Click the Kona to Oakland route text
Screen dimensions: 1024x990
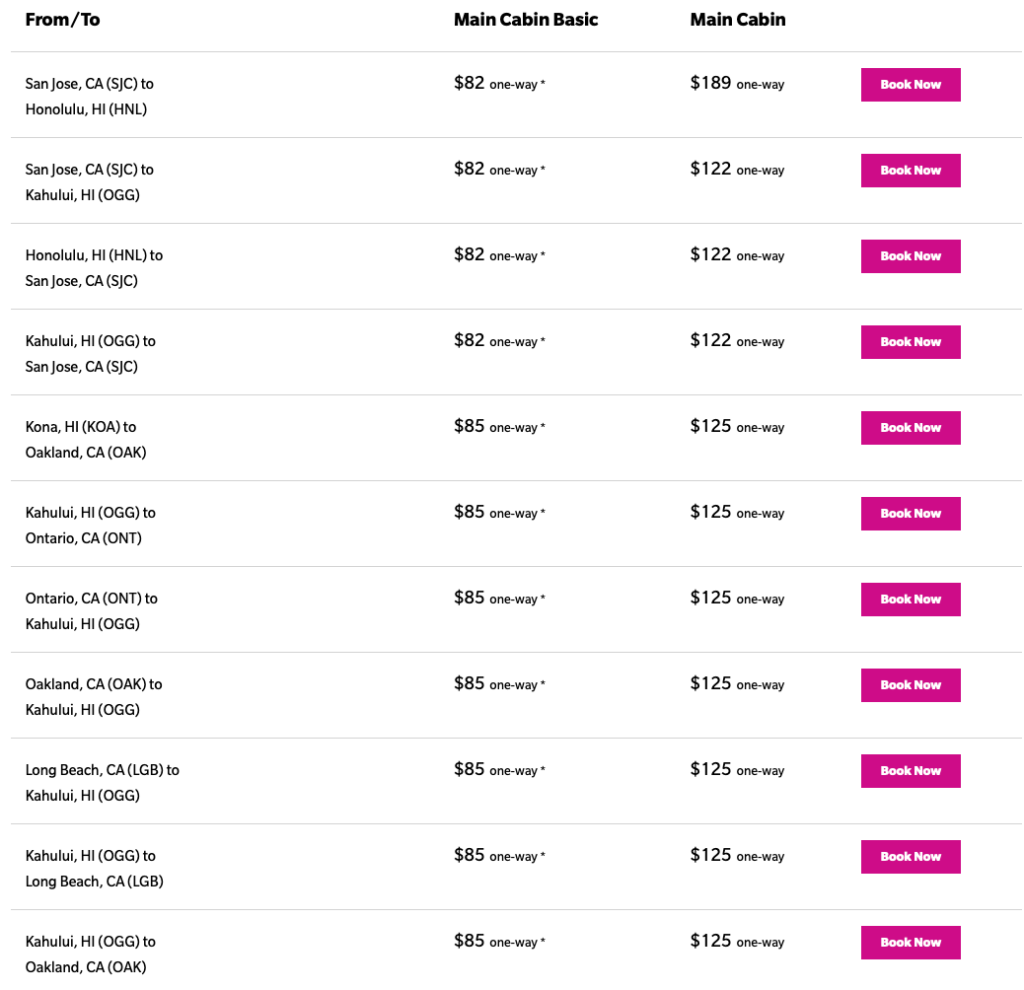click(x=85, y=440)
